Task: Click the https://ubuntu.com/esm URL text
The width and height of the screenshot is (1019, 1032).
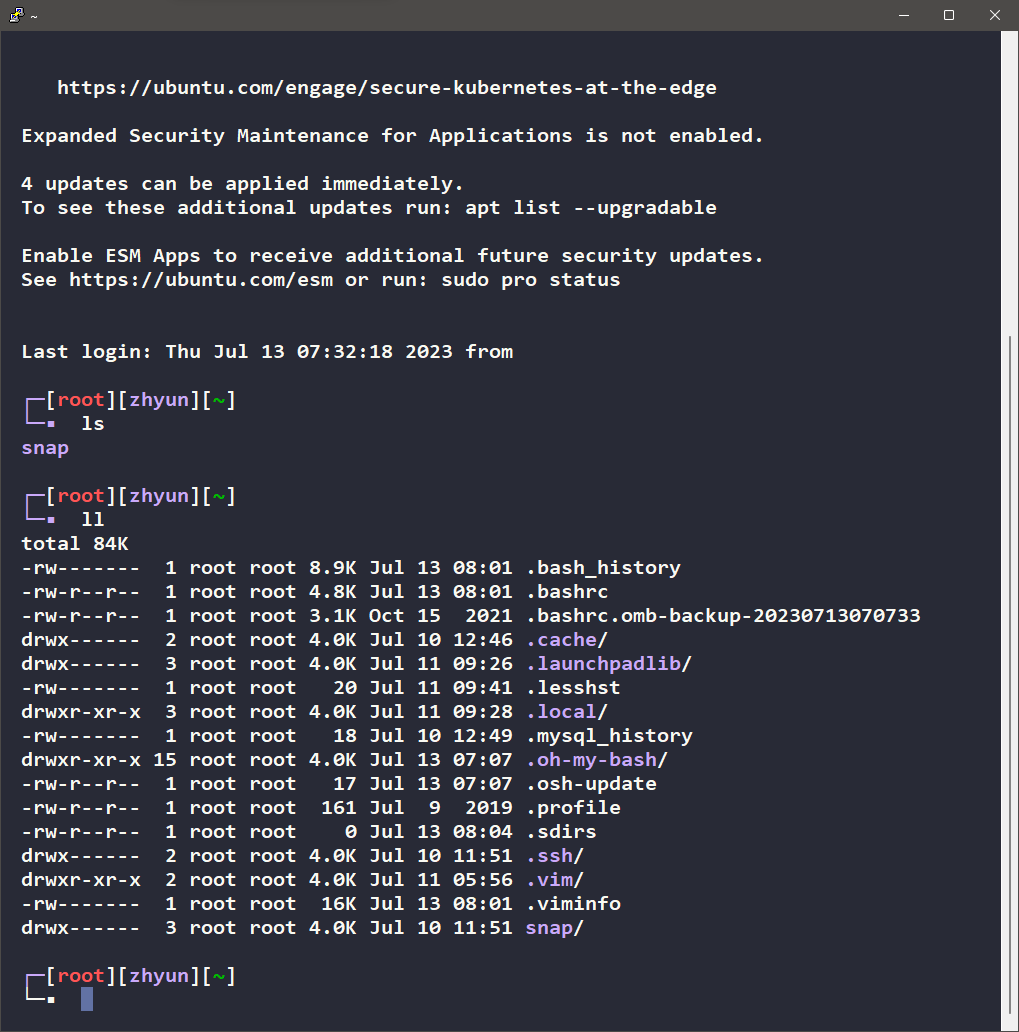Action: click(x=201, y=280)
